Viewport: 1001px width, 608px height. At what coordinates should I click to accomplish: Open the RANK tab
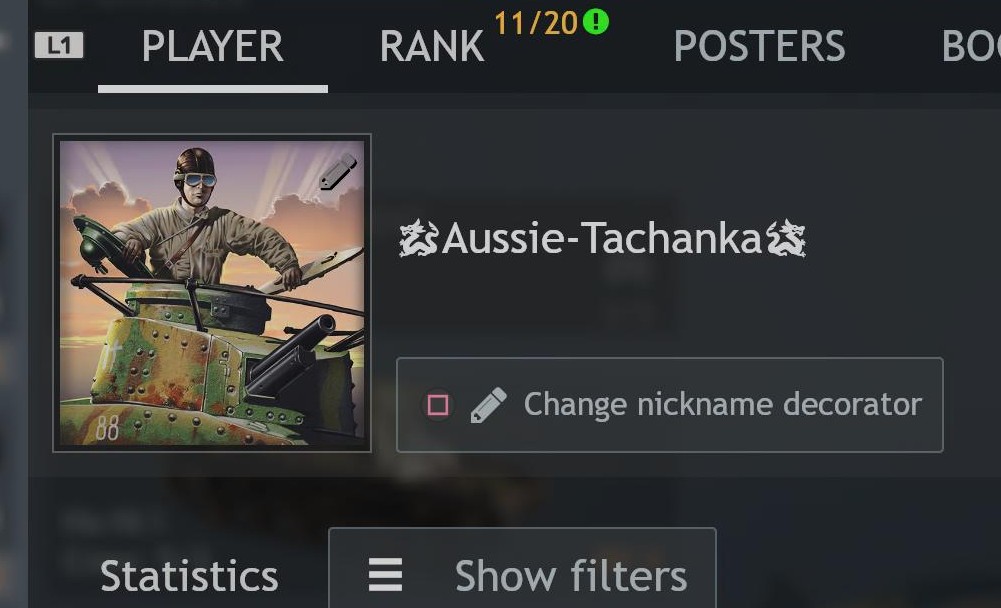point(432,46)
